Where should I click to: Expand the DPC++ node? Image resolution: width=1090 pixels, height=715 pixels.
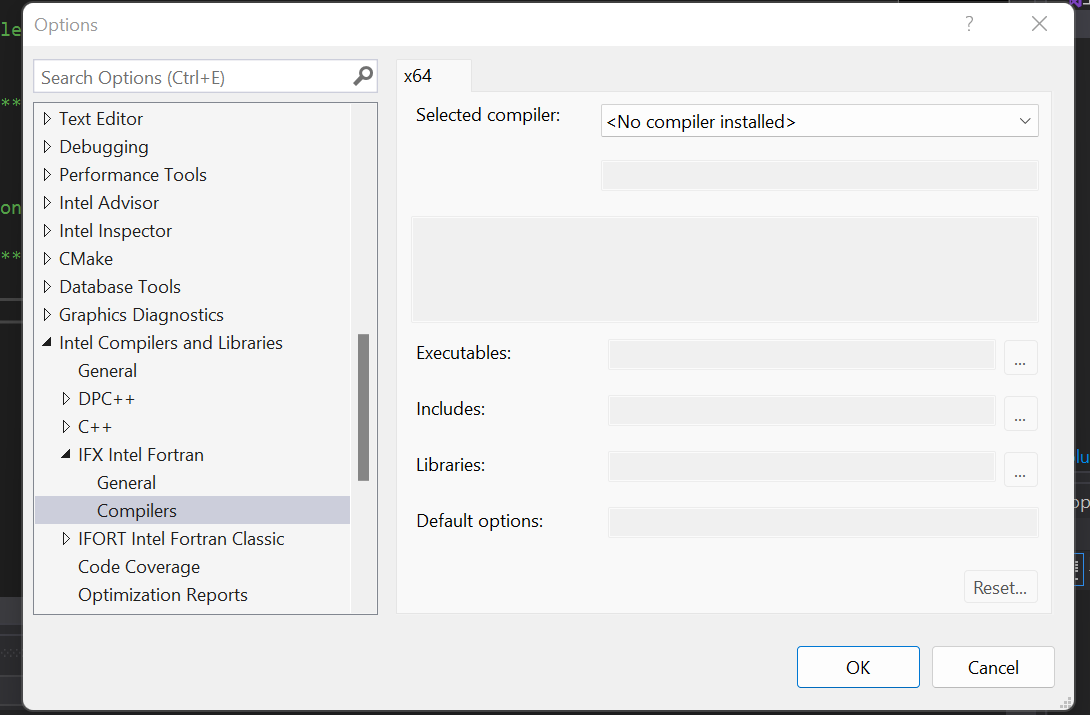pyautogui.click(x=64, y=398)
